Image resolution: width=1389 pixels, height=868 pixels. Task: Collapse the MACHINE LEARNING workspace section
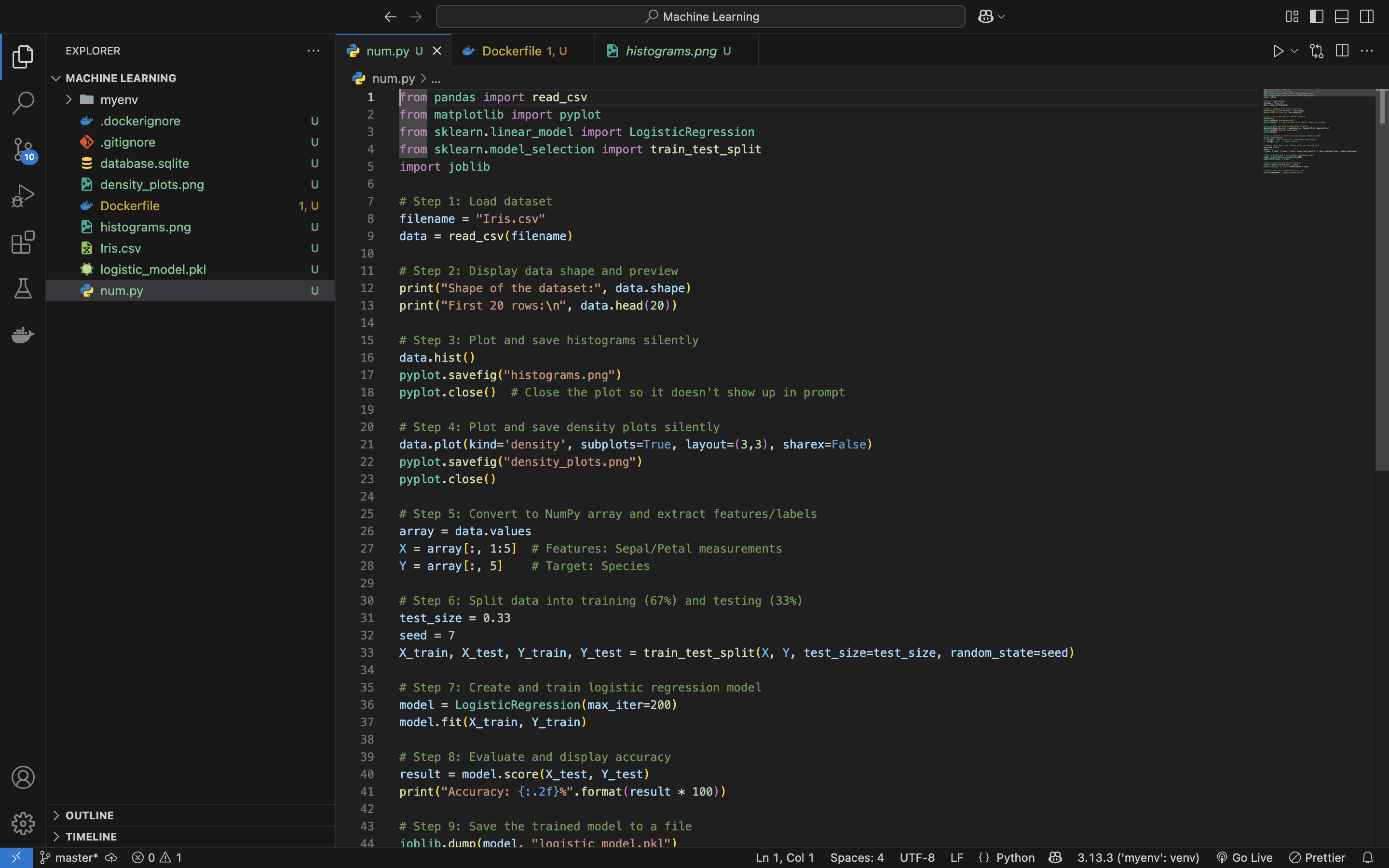pos(190,78)
